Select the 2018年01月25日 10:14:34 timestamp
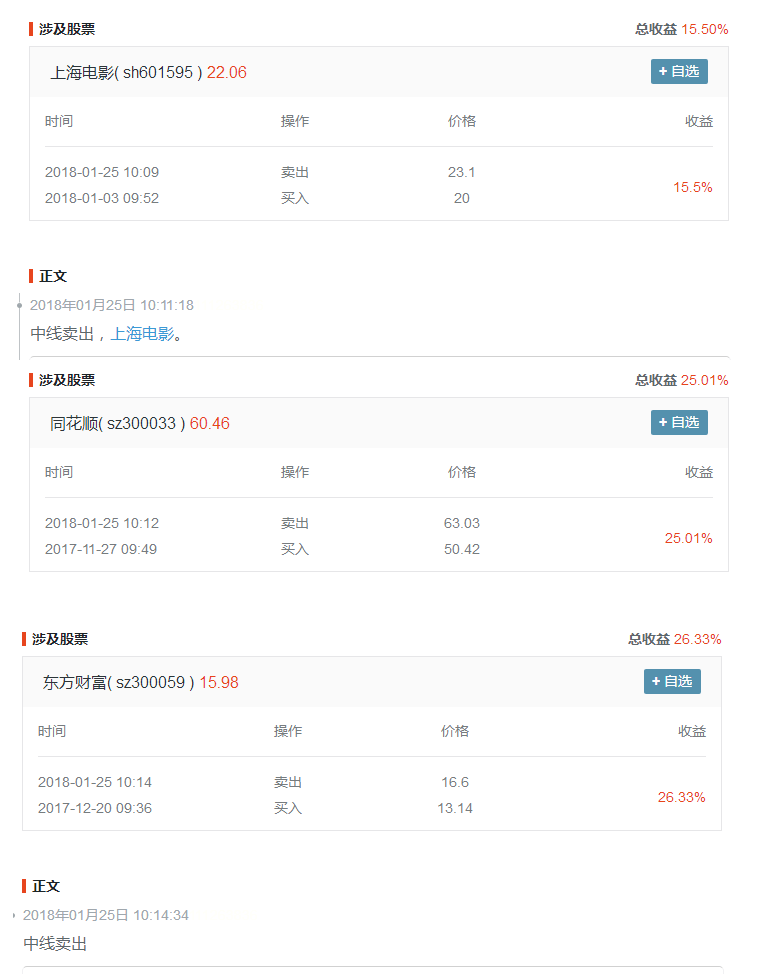The width and height of the screenshot is (760, 974). (x=105, y=915)
